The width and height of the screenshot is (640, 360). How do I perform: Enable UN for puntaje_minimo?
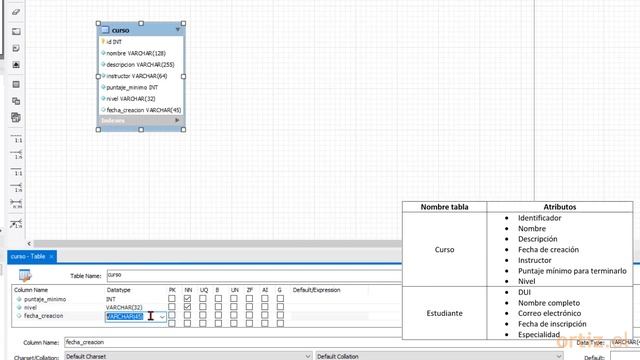[234, 298]
